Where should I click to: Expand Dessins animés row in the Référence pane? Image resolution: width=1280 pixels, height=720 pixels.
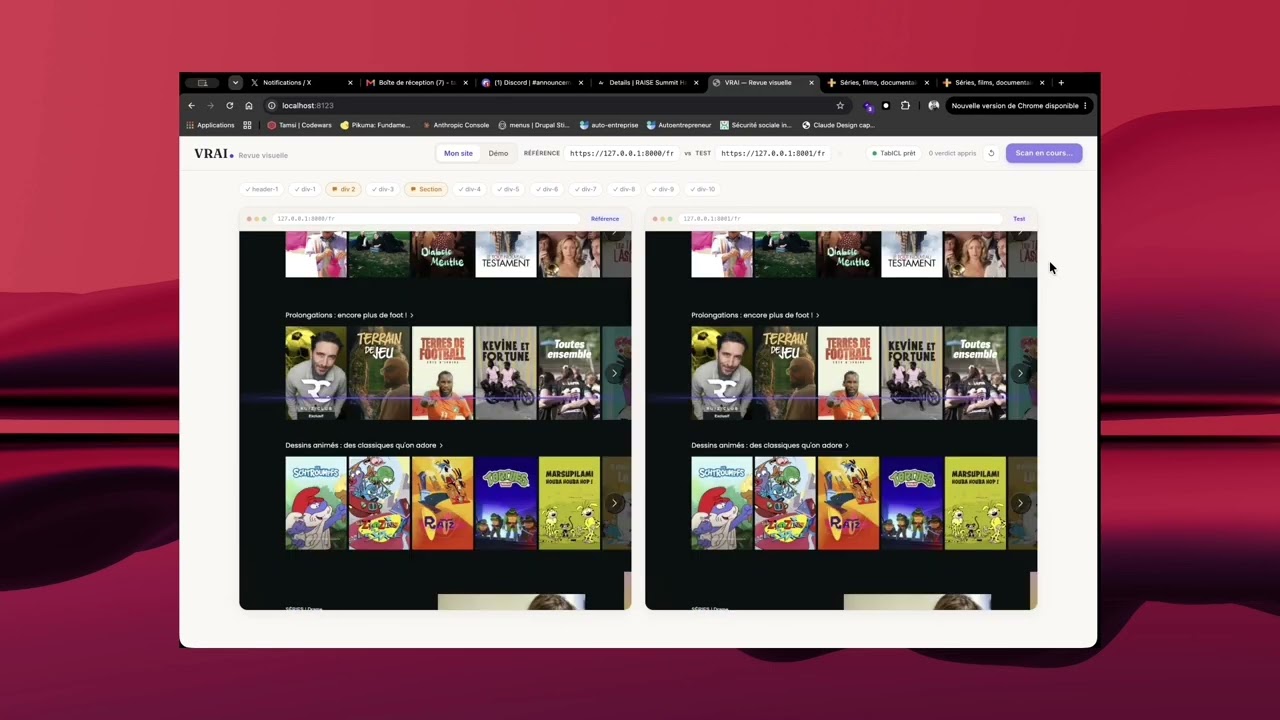tap(364, 445)
